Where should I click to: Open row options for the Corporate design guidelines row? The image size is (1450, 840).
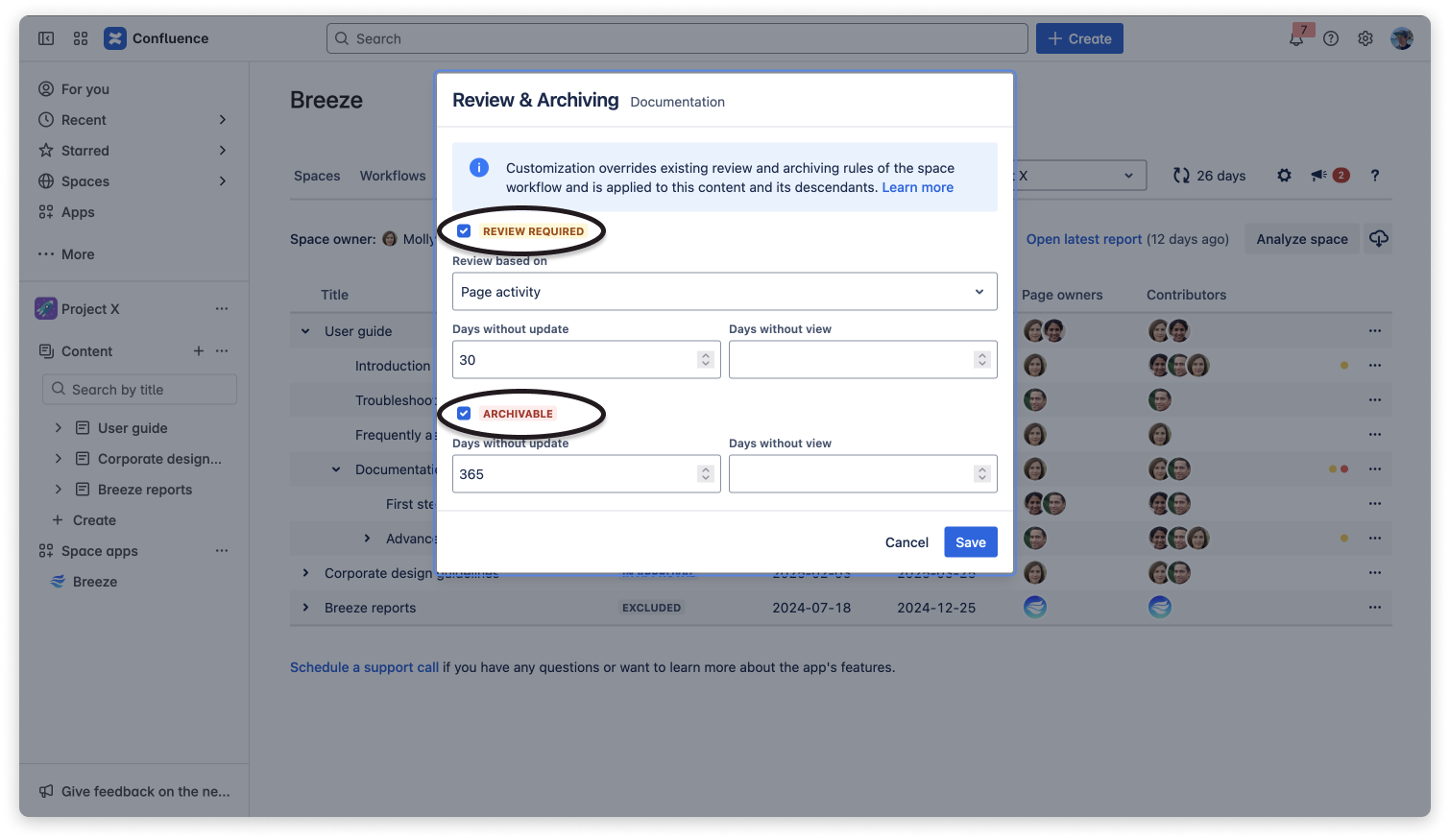tap(1375, 573)
